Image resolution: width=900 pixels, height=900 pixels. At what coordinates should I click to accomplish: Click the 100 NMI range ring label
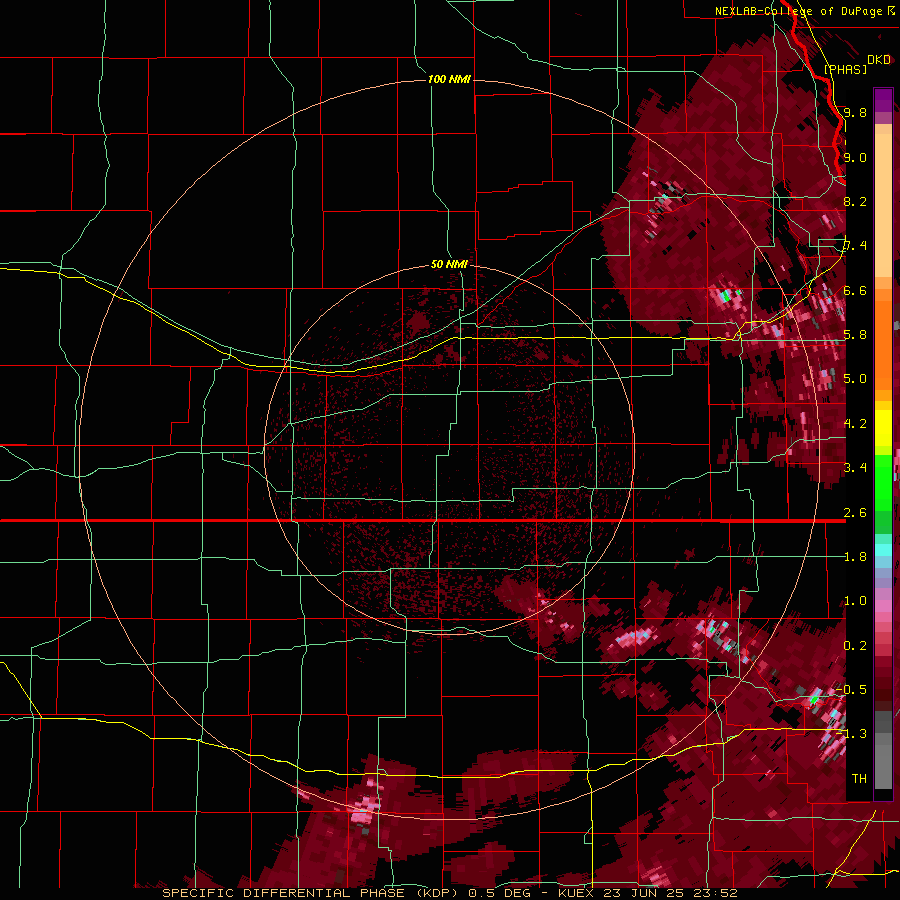tap(449, 79)
